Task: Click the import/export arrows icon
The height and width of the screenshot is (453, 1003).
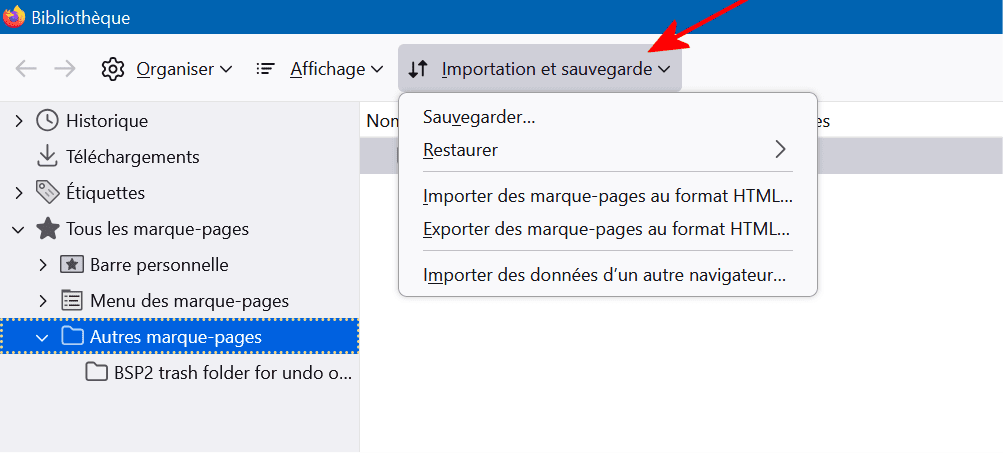Action: (418, 69)
